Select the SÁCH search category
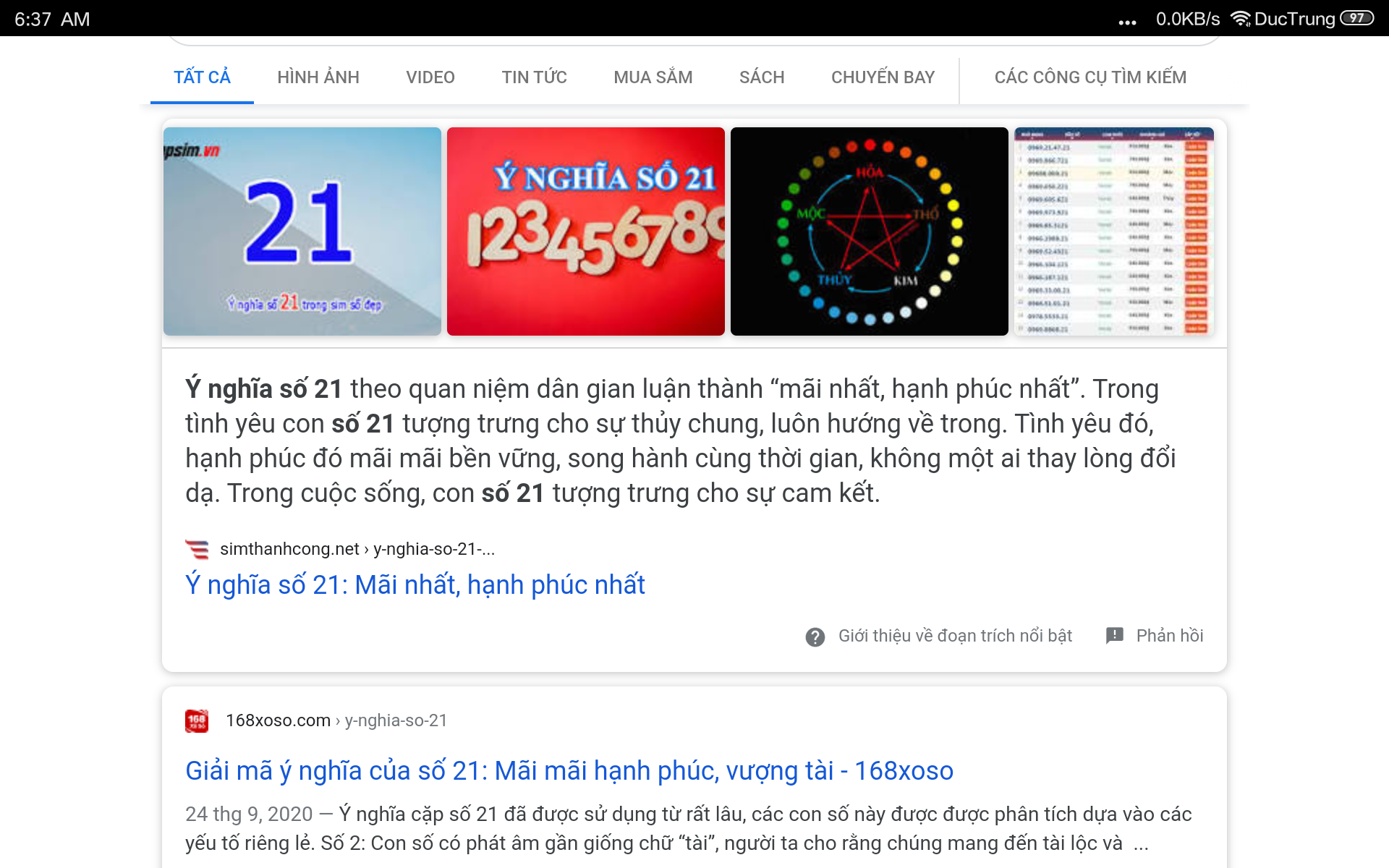The height and width of the screenshot is (868, 1389). [761, 77]
